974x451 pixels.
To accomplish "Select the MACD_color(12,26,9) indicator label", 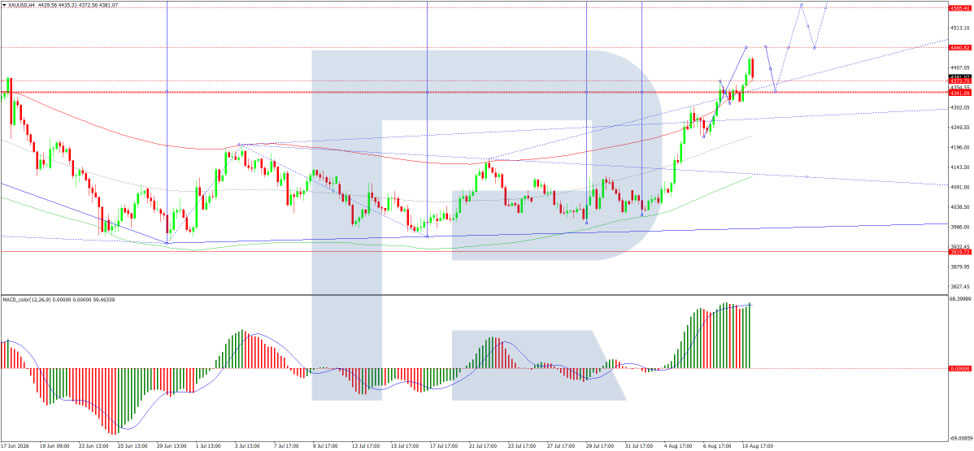I will coord(29,300).
